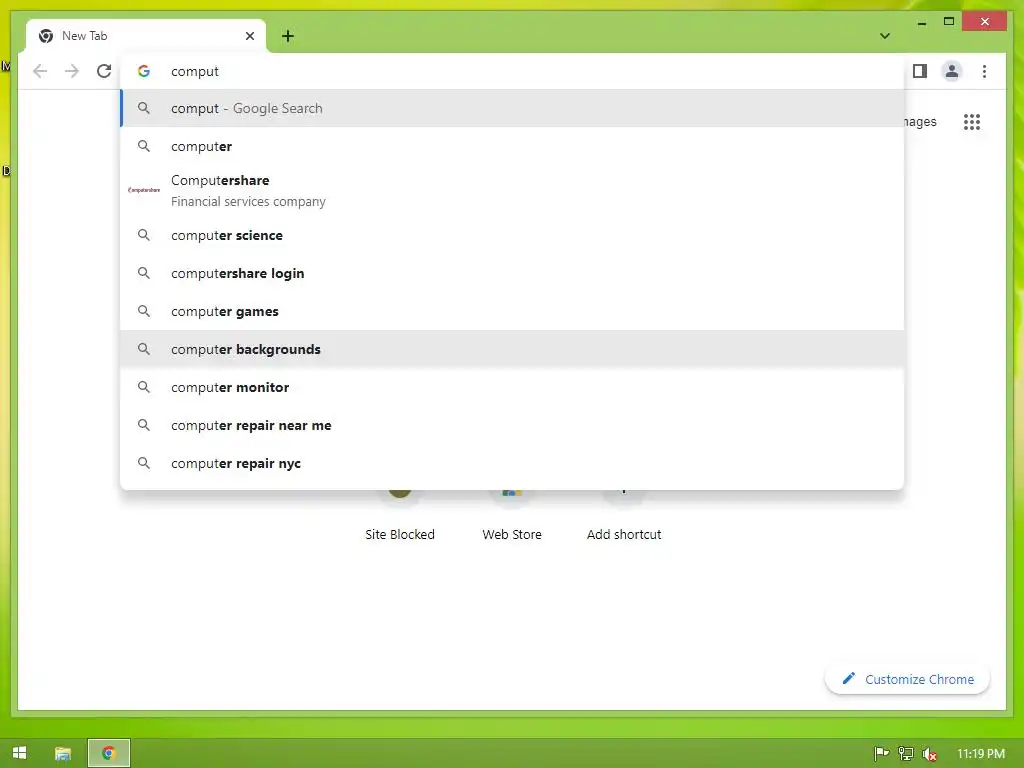Select 'comput - Google Search' suggestion
Image resolution: width=1024 pixels, height=768 pixels.
513,108
